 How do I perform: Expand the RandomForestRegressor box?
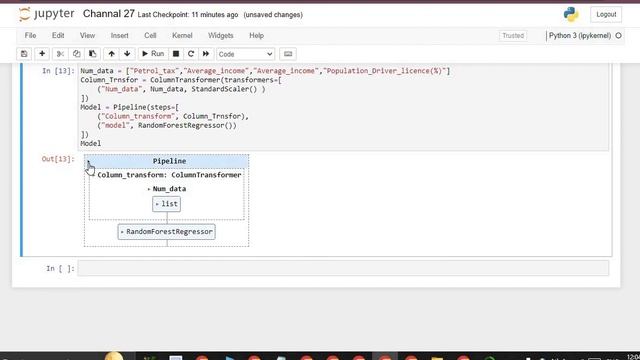point(167,231)
